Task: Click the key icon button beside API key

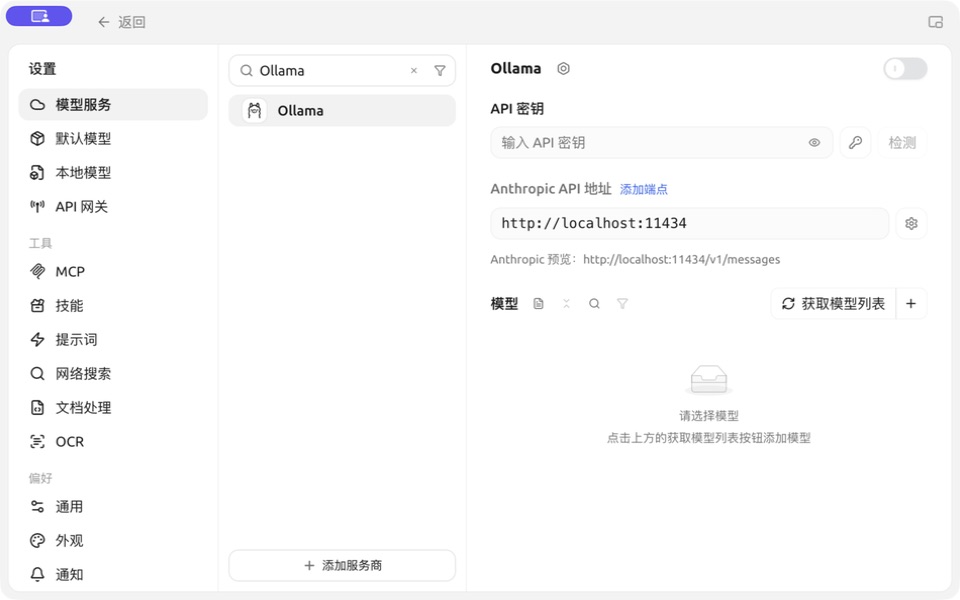Action: click(x=855, y=143)
